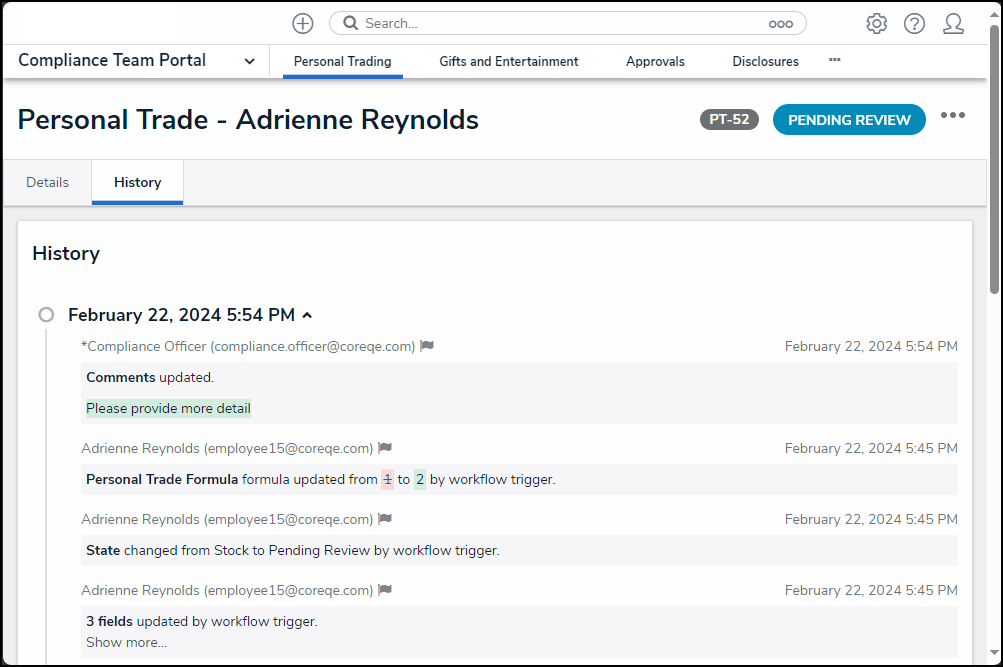This screenshot has height=667, width=1003.
Task: Click the plus create-new icon
Action: 303,23
